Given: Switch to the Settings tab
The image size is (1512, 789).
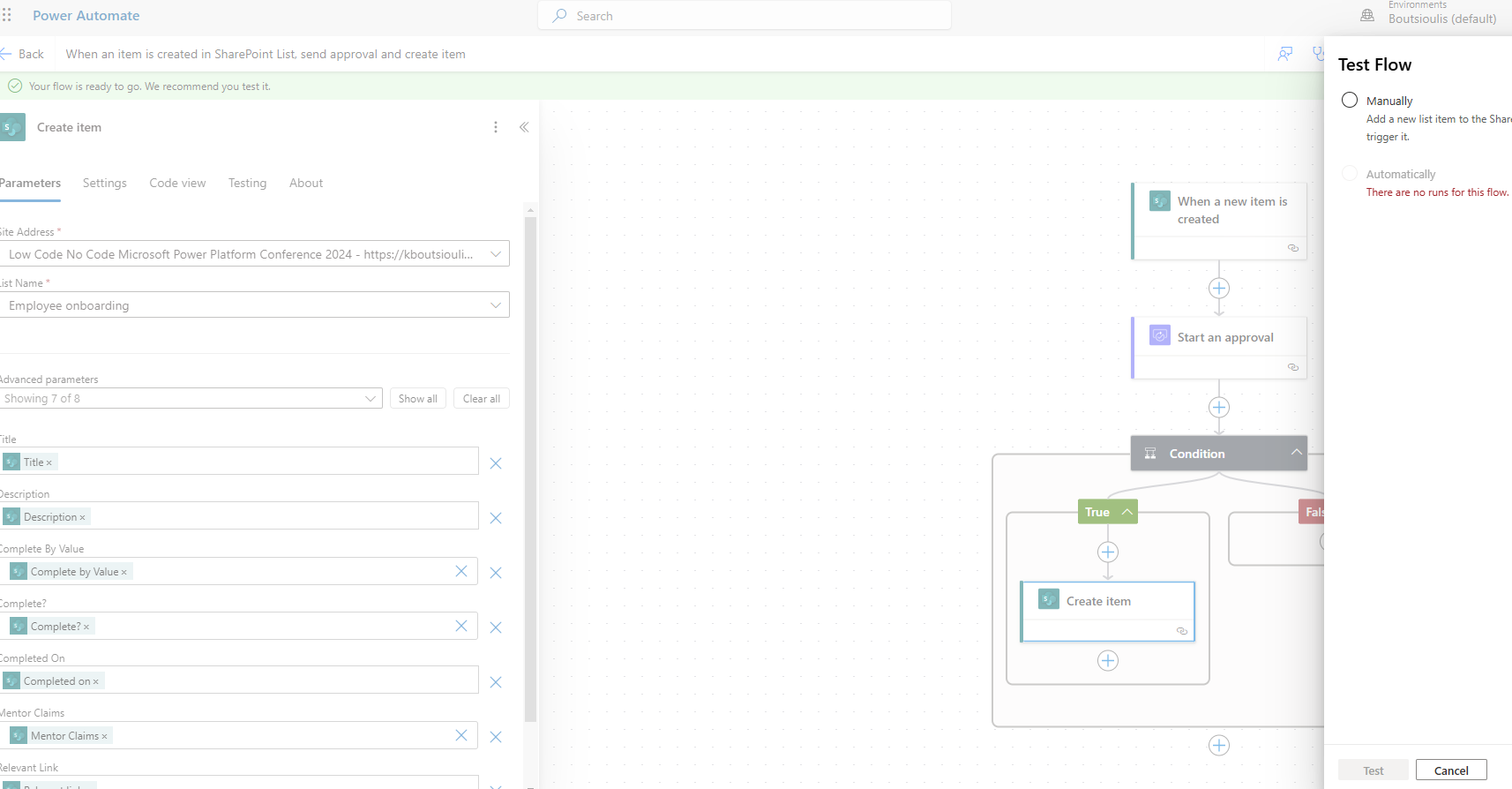Looking at the screenshot, I should pos(105,183).
